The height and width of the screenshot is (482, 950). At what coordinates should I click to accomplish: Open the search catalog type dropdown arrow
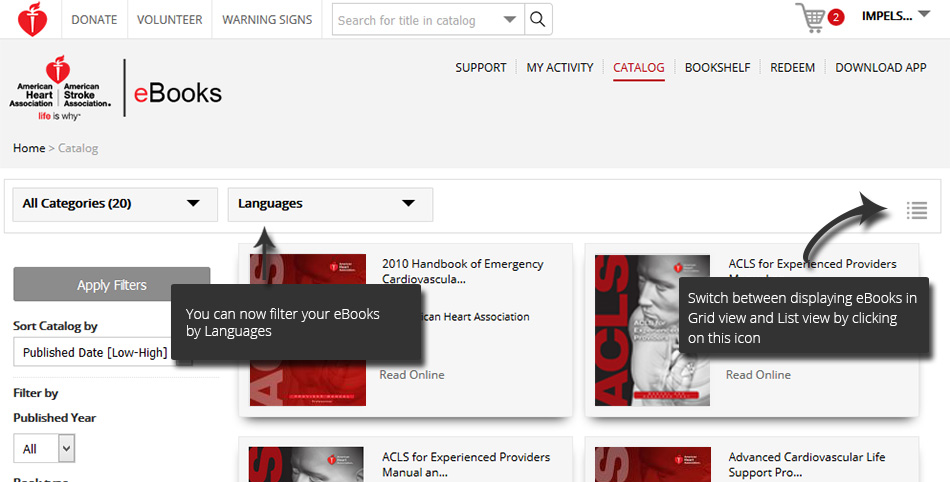[510, 19]
